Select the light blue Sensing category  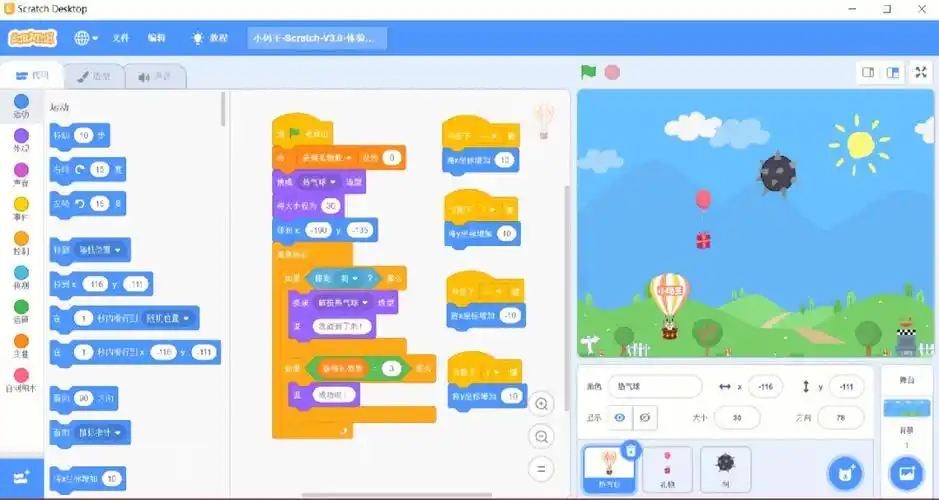21,277
